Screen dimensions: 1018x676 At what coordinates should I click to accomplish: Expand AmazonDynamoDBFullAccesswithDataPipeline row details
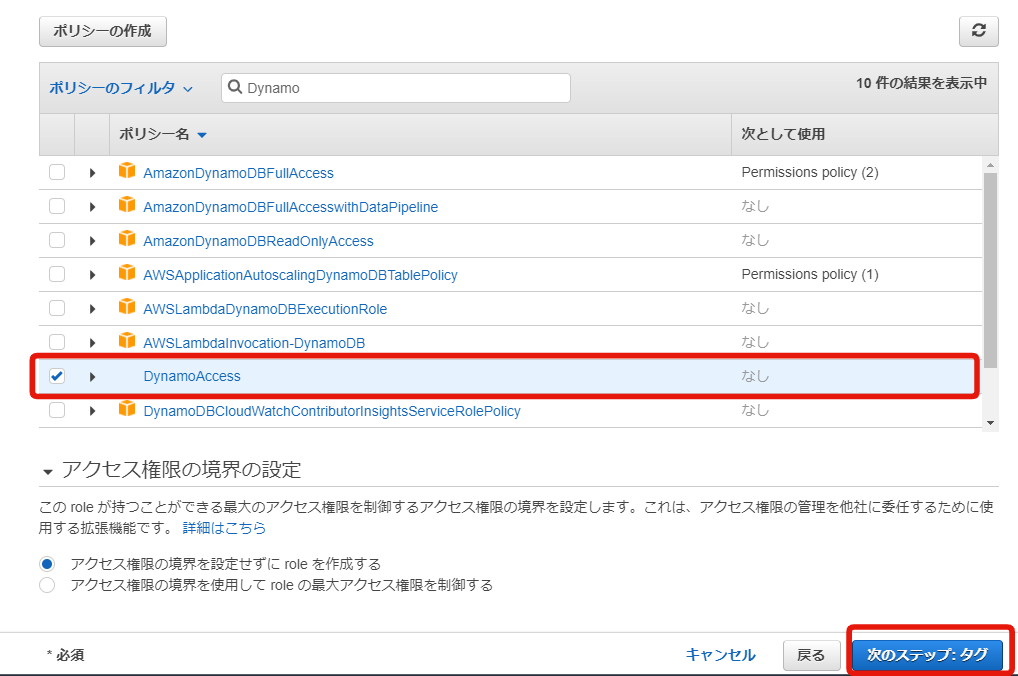[x=92, y=207]
